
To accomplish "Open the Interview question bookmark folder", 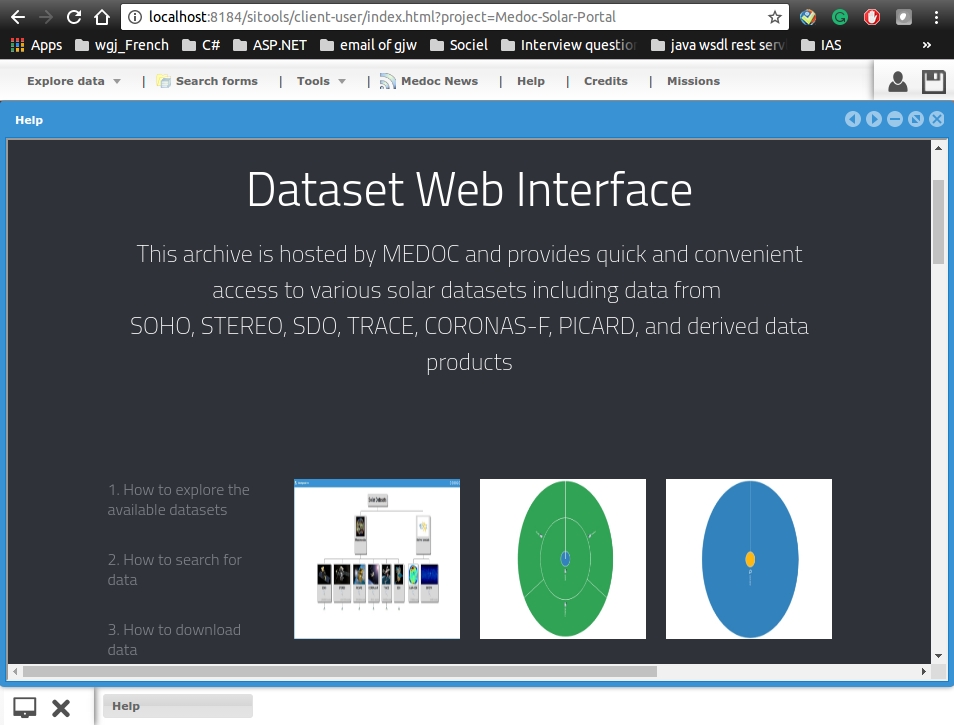I will pyautogui.click(x=569, y=45).
